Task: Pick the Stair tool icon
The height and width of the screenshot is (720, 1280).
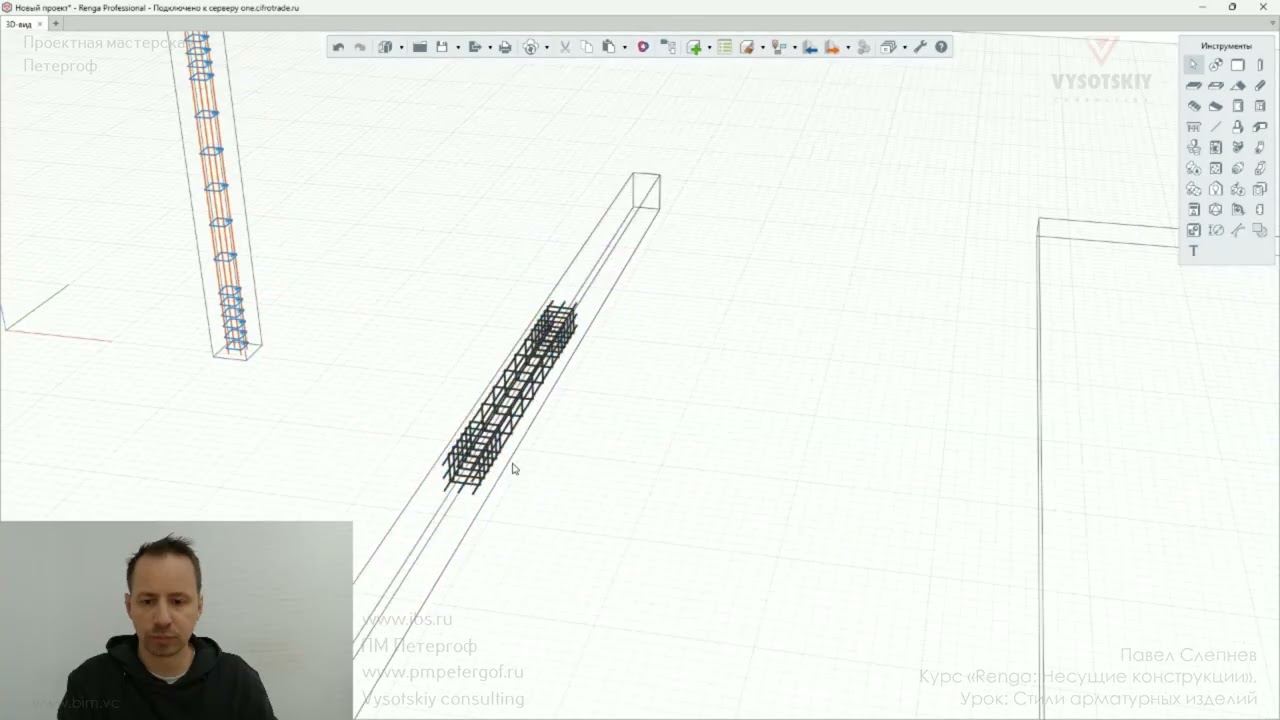Action: click(x=1193, y=106)
